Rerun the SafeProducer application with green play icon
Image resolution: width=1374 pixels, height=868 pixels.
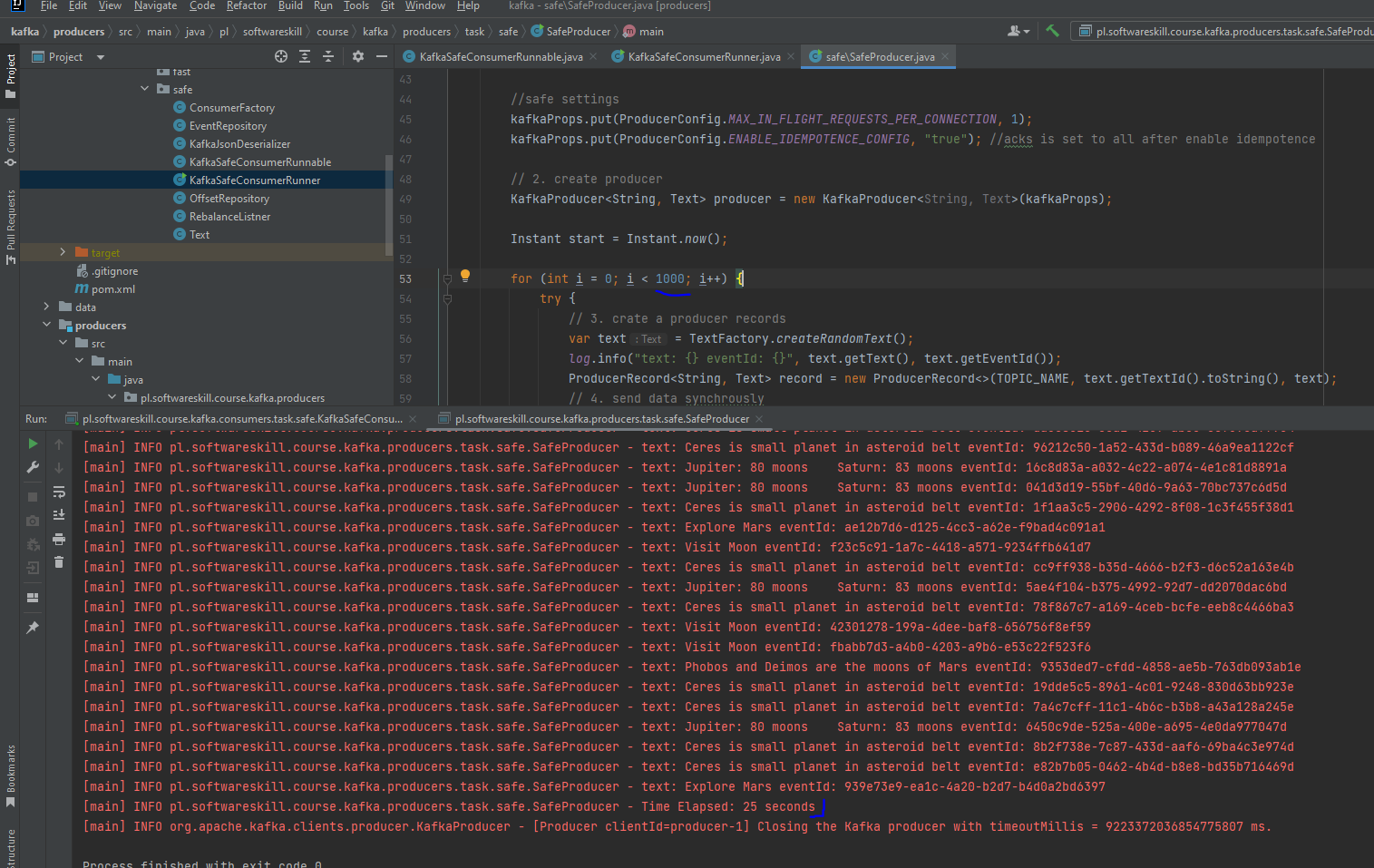click(x=33, y=444)
